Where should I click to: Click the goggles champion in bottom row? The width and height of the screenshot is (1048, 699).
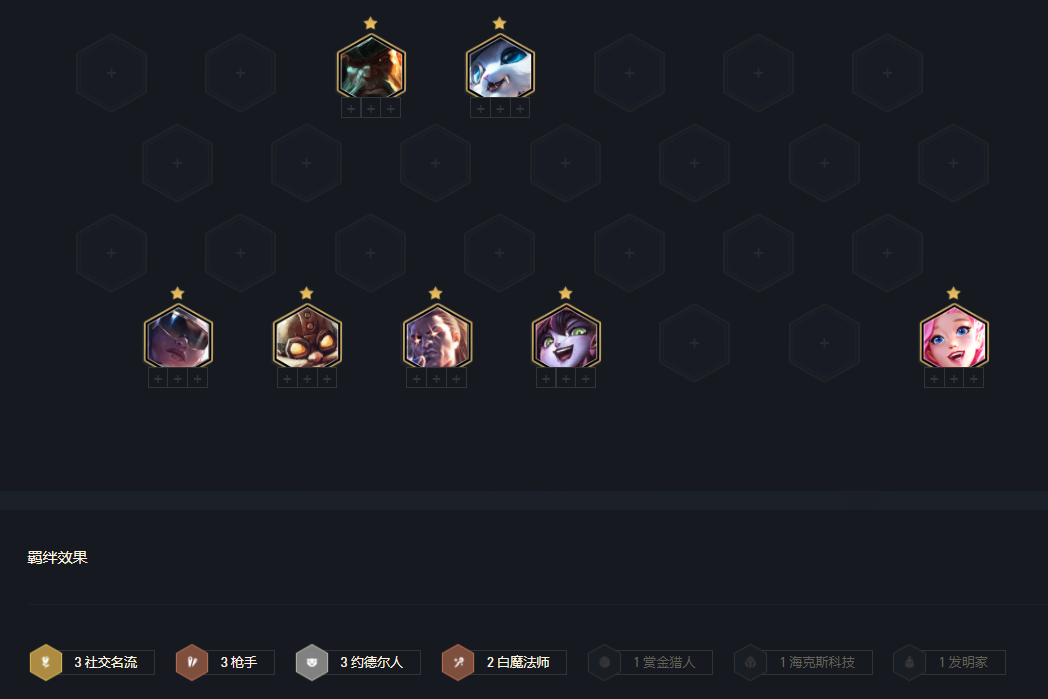click(x=178, y=336)
